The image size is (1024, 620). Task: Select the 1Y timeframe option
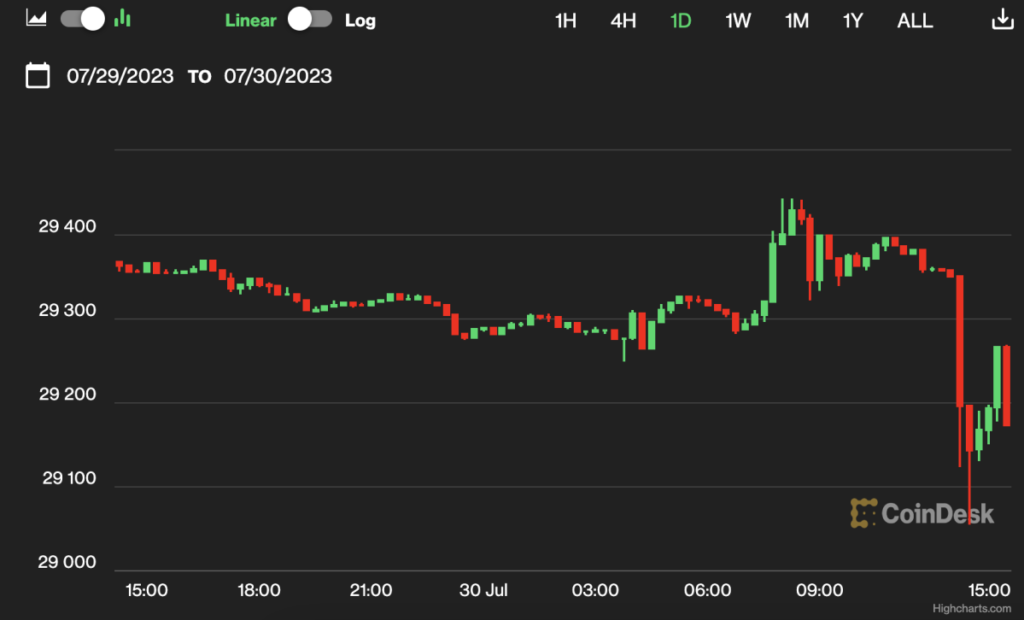click(852, 20)
